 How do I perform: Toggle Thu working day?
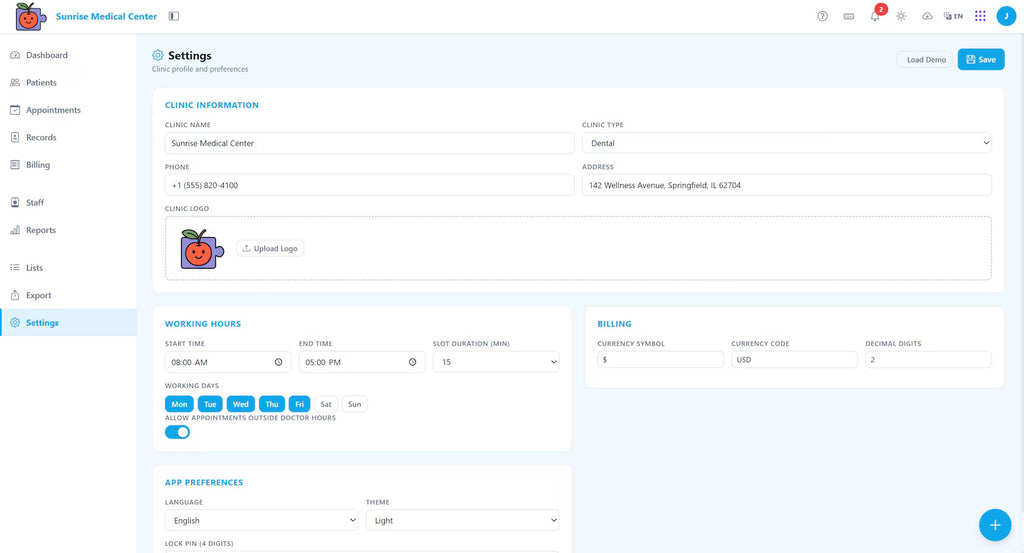coord(272,404)
